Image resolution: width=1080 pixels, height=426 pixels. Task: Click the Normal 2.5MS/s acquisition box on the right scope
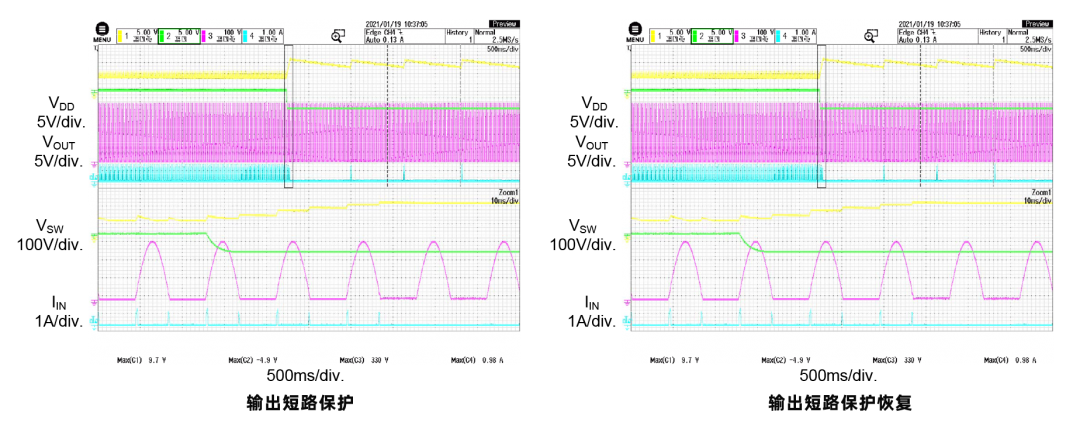[1028, 36]
